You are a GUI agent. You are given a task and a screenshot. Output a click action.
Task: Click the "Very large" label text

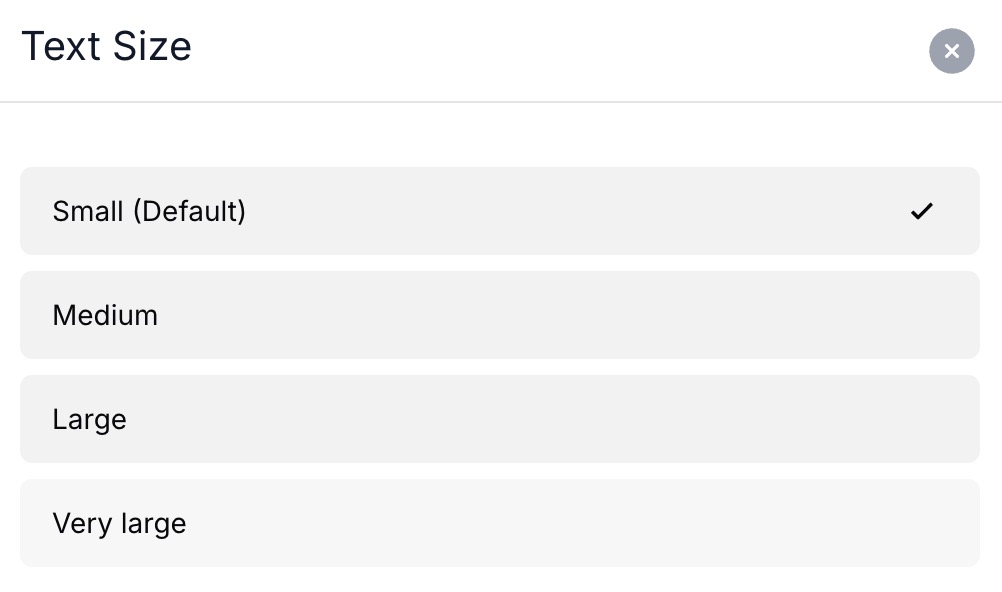(119, 523)
